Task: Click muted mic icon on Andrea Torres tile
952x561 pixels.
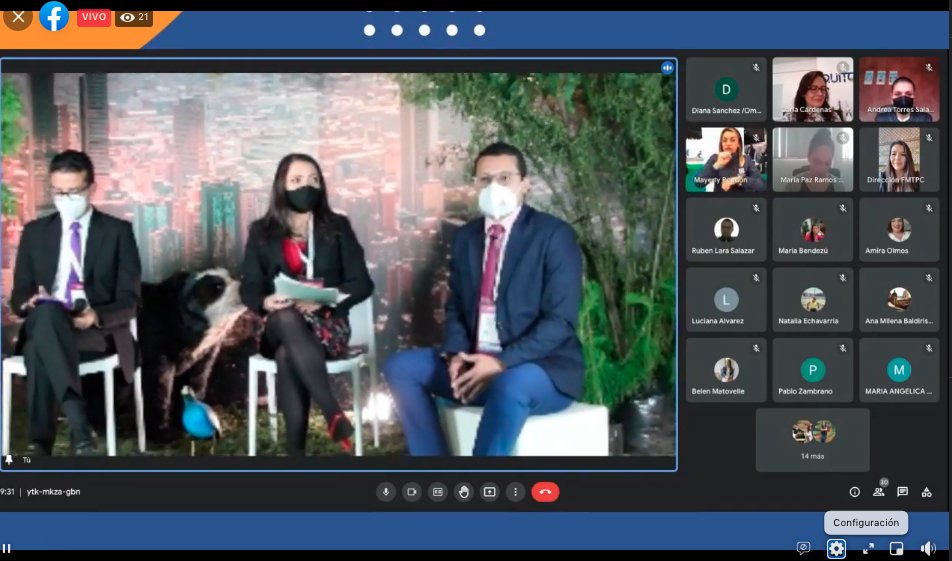Action: pos(929,67)
